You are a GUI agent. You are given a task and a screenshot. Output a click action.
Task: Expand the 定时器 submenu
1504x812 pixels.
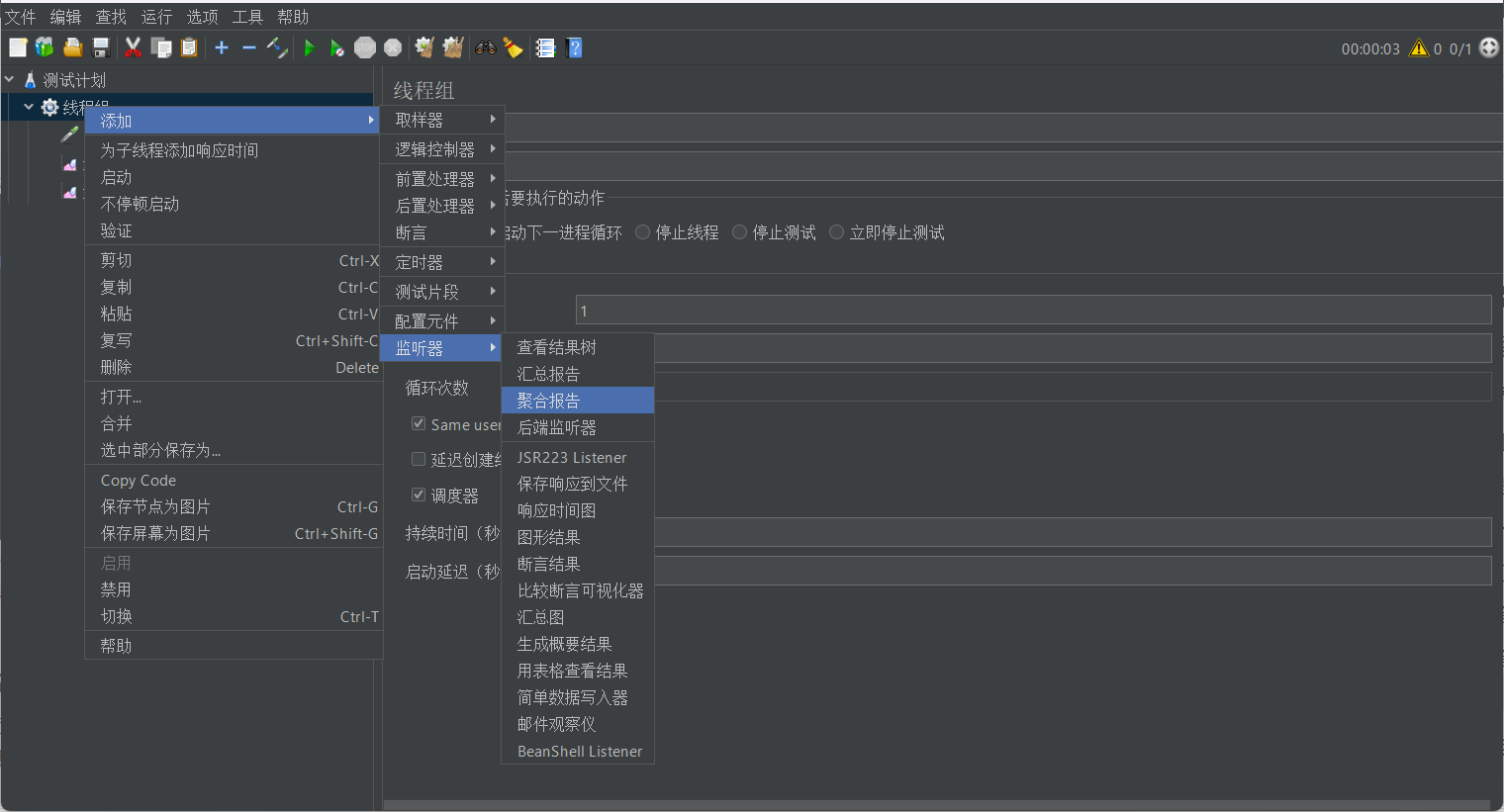[x=442, y=262]
